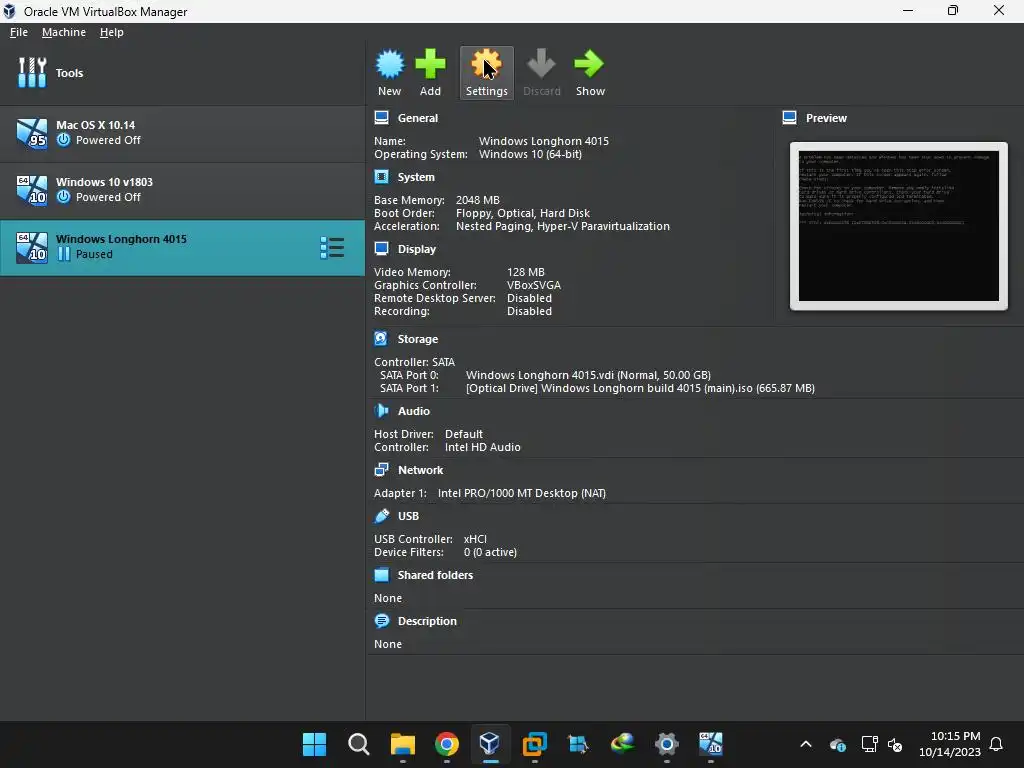Click the VM preview thumbnail screen
Image resolution: width=1024 pixels, height=768 pixels.
click(899, 226)
